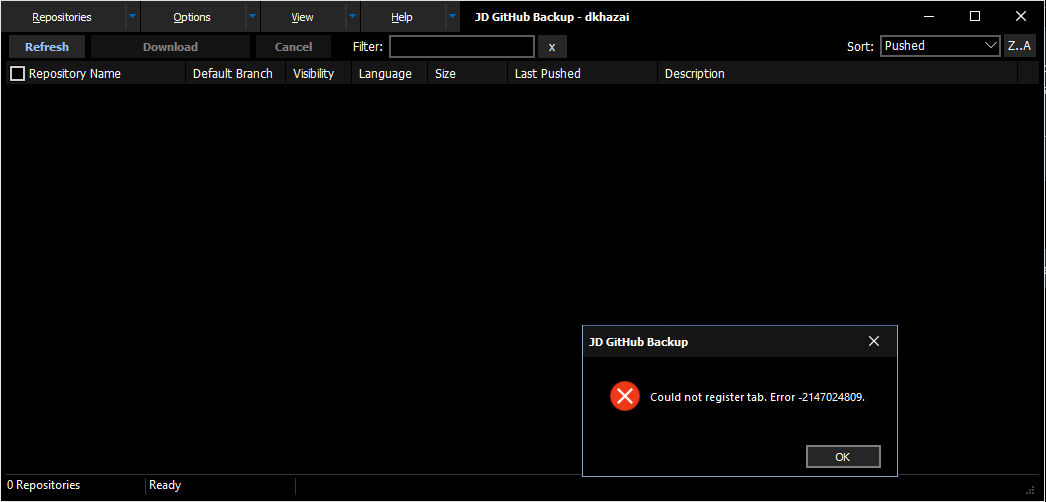
Task: Open the Help menu
Action: 402,17
